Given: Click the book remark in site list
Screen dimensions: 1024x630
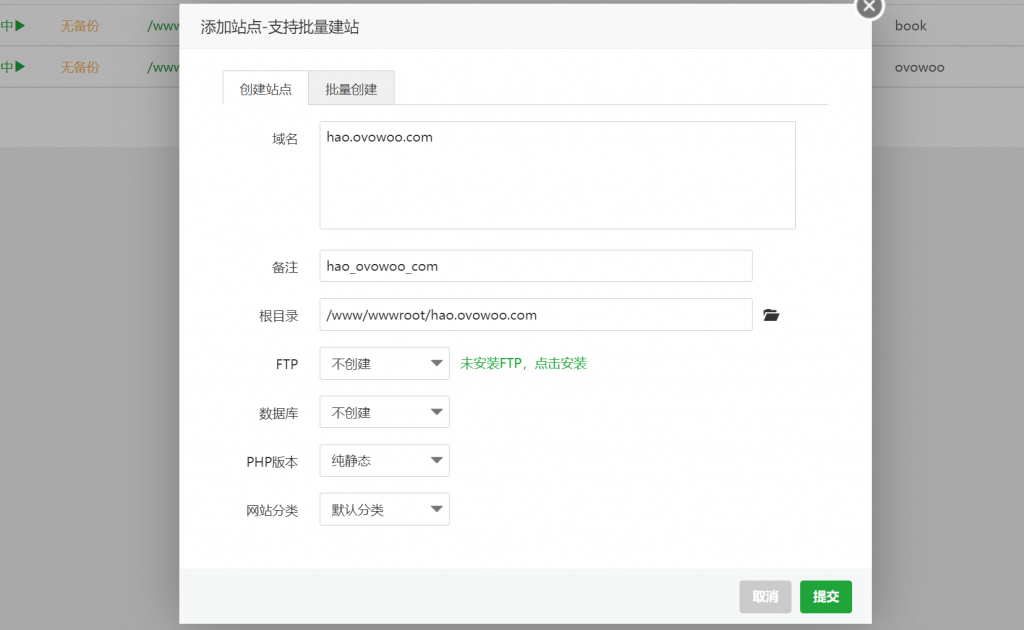Looking at the screenshot, I should [x=910, y=26].
